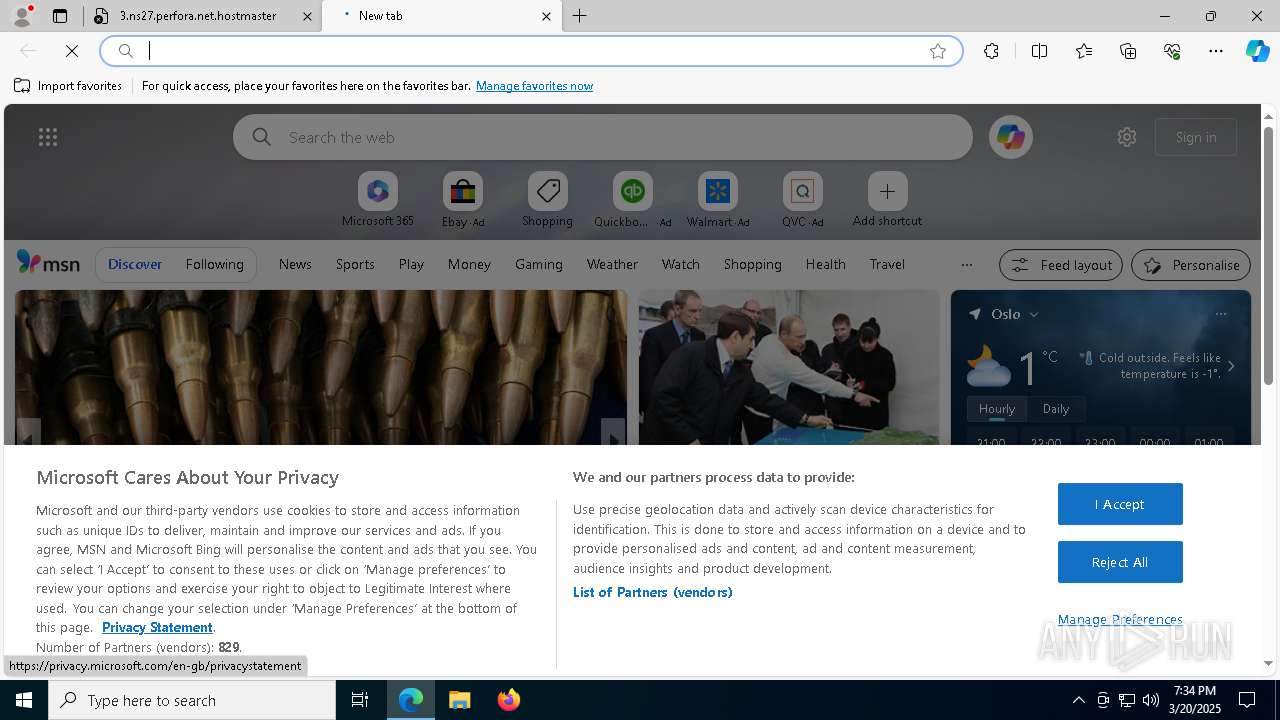Switch weather to Daily view
This screenshot has width=1280, height=720.
[1056, 409]
